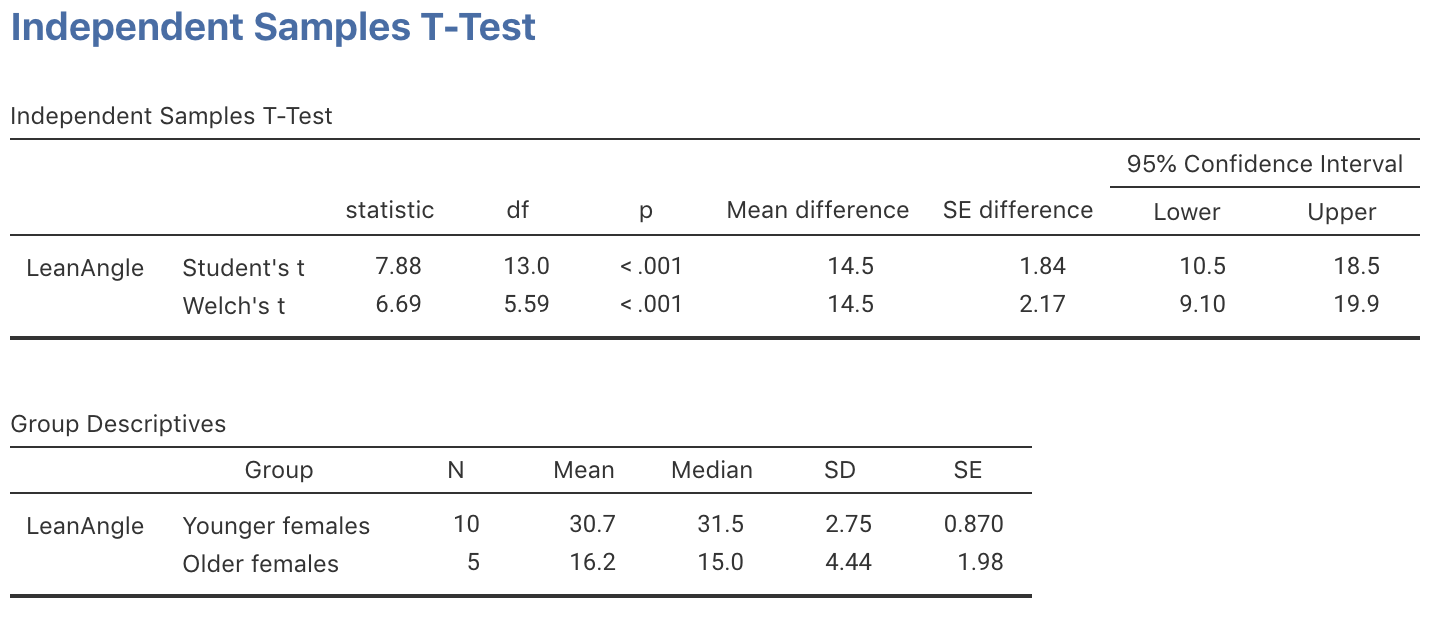The width and height of the screenshot is (1438, 630).
Task: Click the Welch's upper bound value 19.9
Action: click(x=1356, y=304)
